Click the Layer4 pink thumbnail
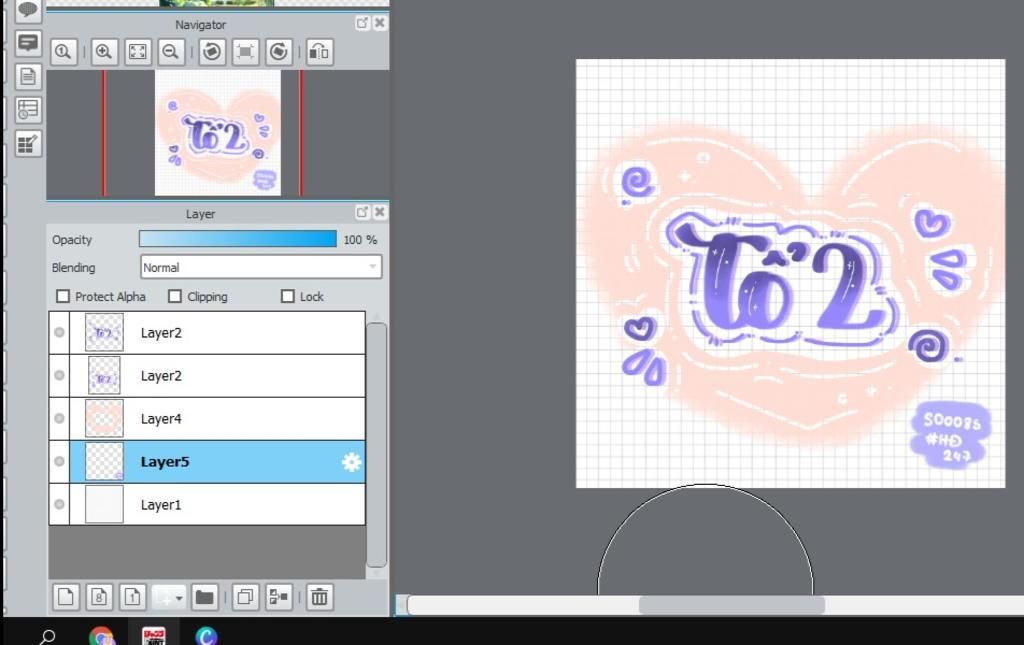Image resolution: width=1024 pixels, height=645 pixels. point(104,418)
